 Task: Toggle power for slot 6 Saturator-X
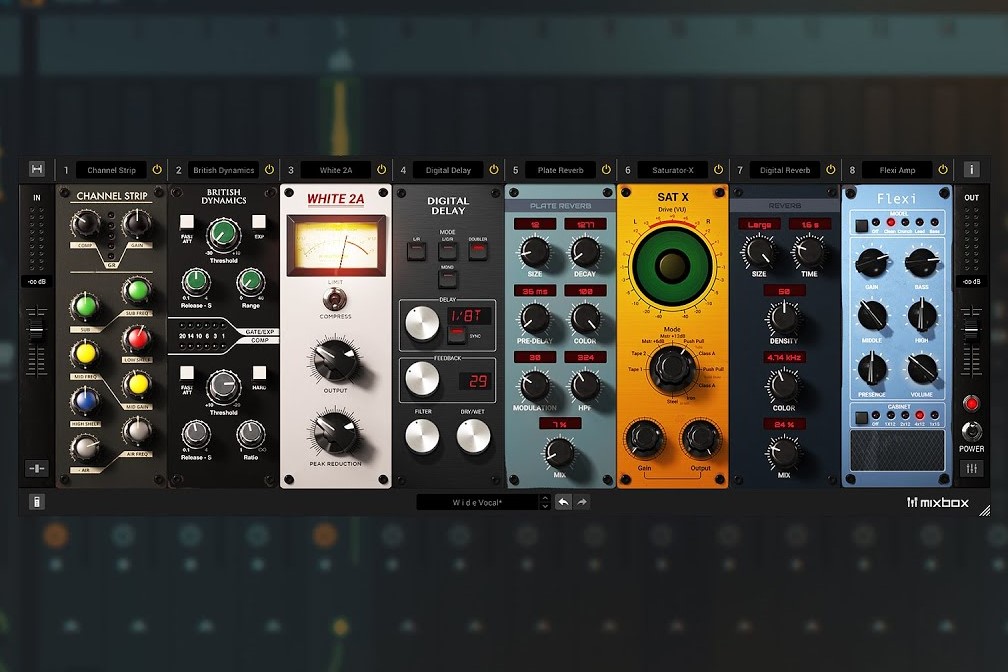pyautogui.click(x=718, y=170)
